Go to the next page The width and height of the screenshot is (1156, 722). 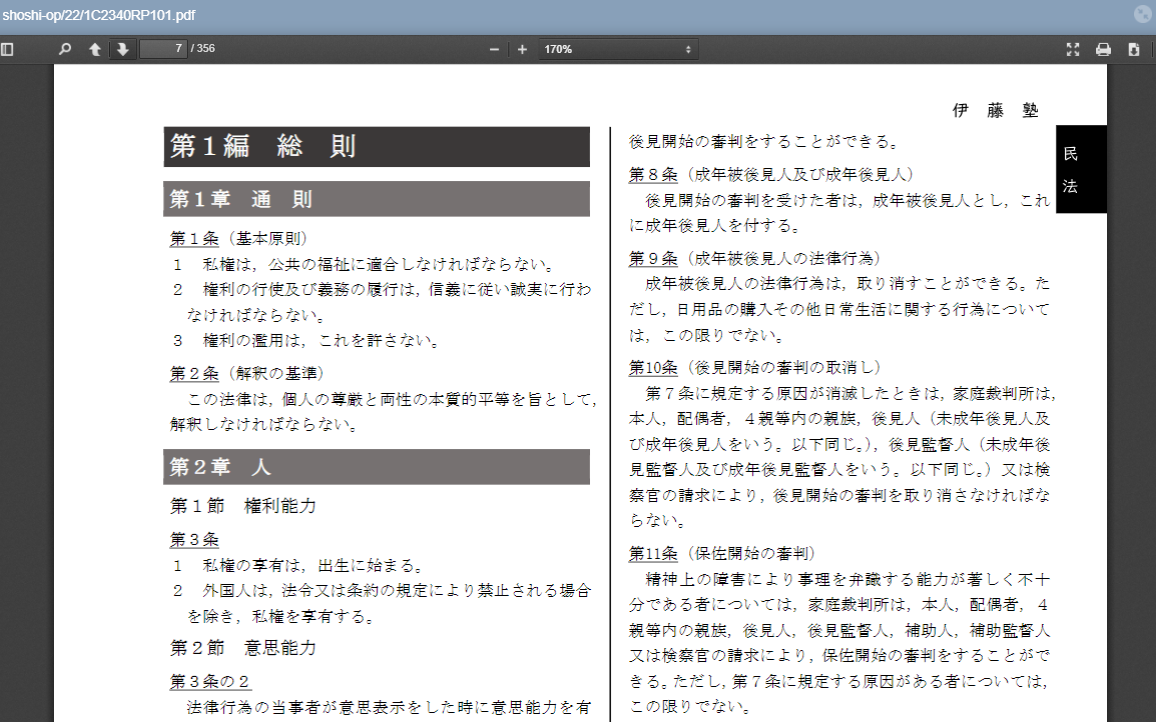[122, 49]
